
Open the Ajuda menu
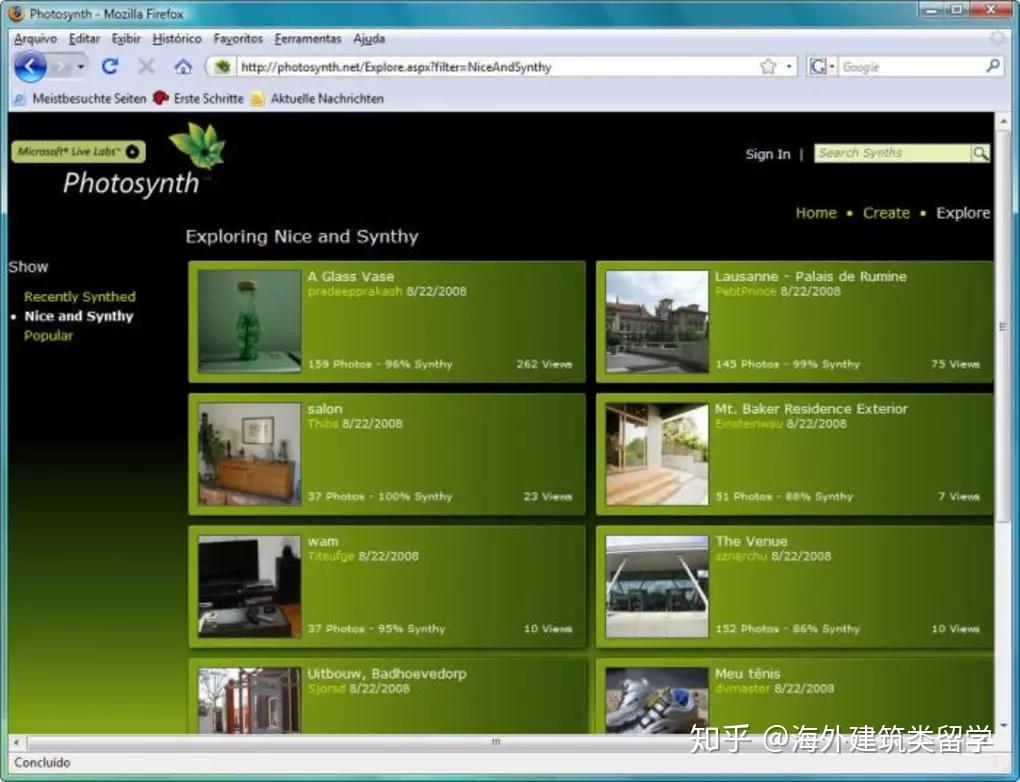[369, 39]
